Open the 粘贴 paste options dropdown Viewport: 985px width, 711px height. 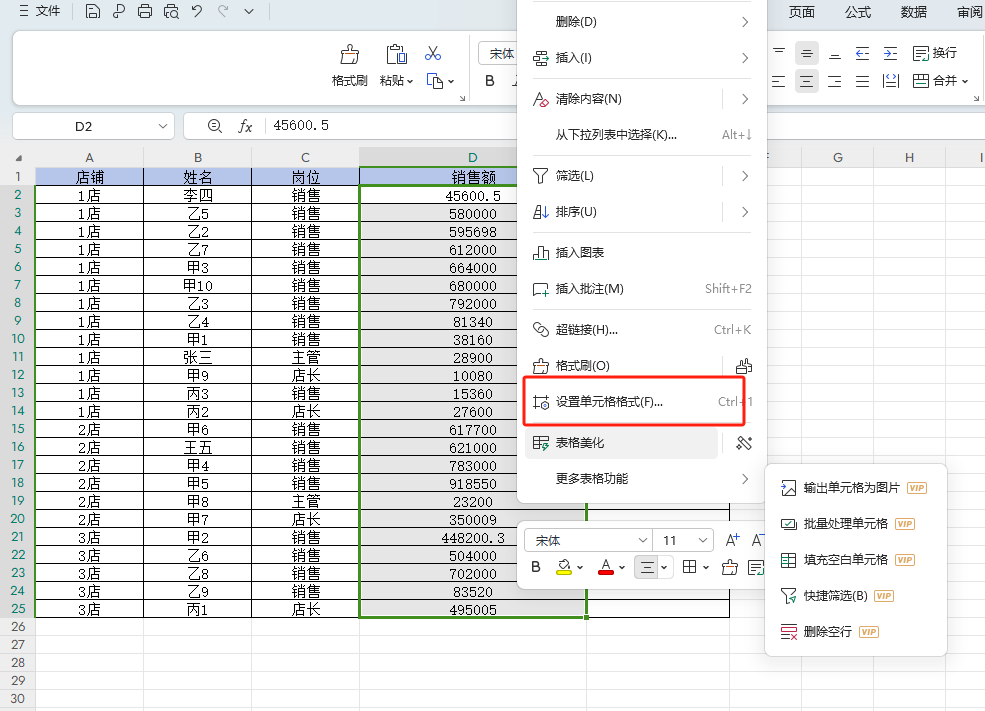[410, 82]
